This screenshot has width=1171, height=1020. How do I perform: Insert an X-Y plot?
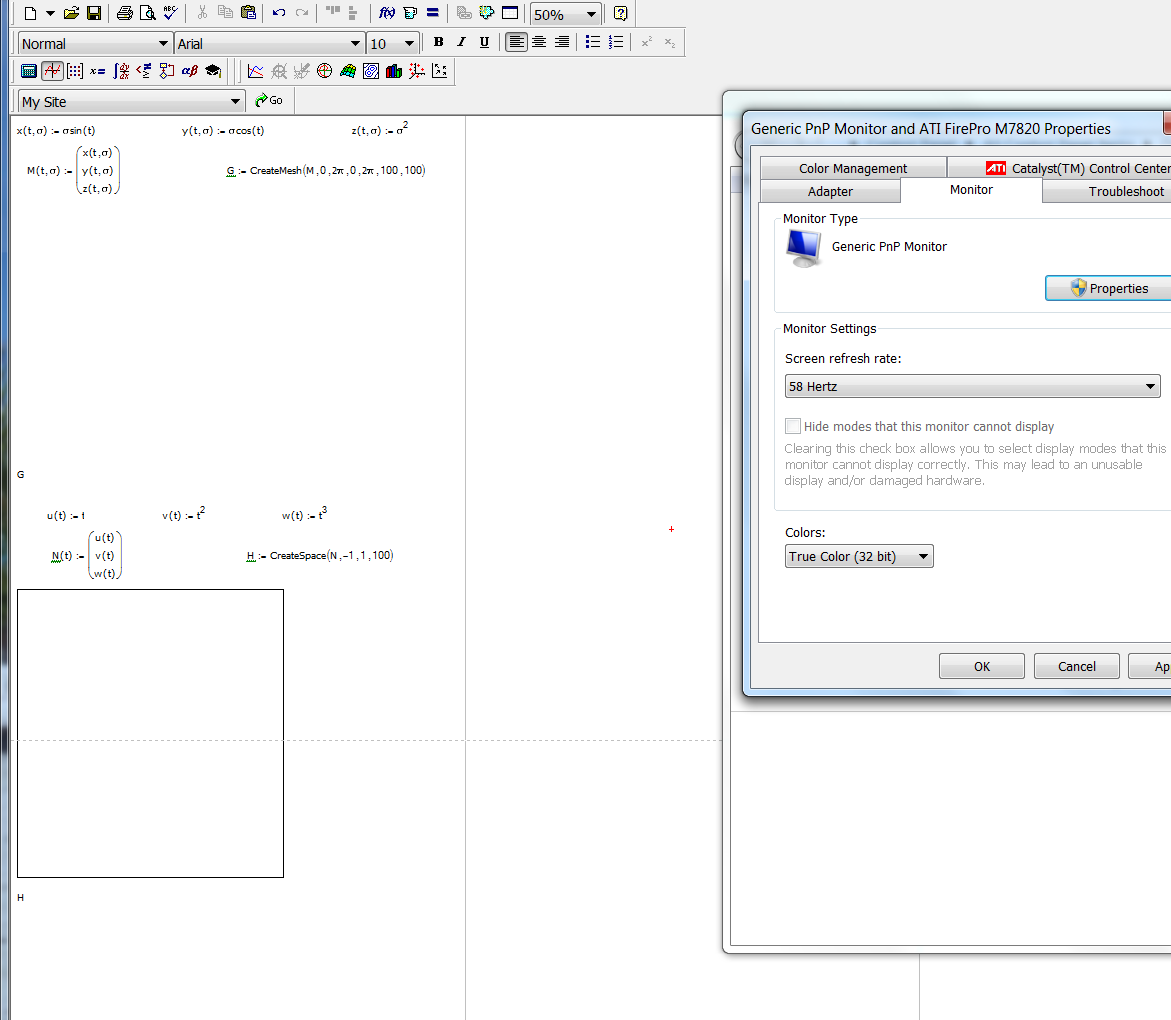[x=255, y=71]
